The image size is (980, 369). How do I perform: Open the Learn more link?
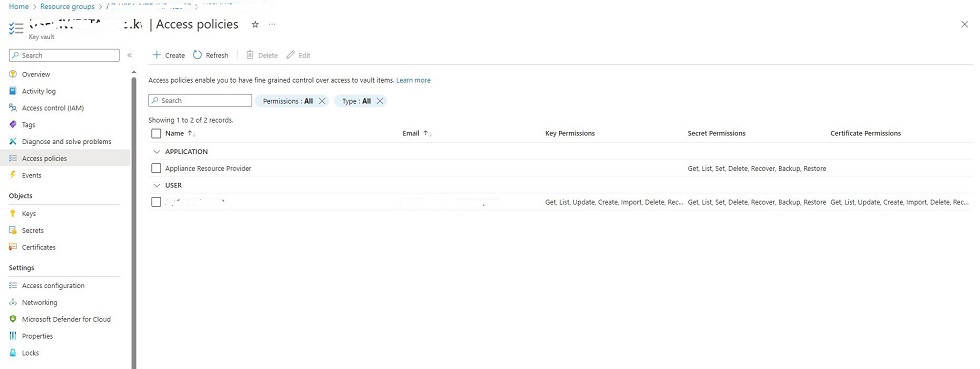pos(413,81)
